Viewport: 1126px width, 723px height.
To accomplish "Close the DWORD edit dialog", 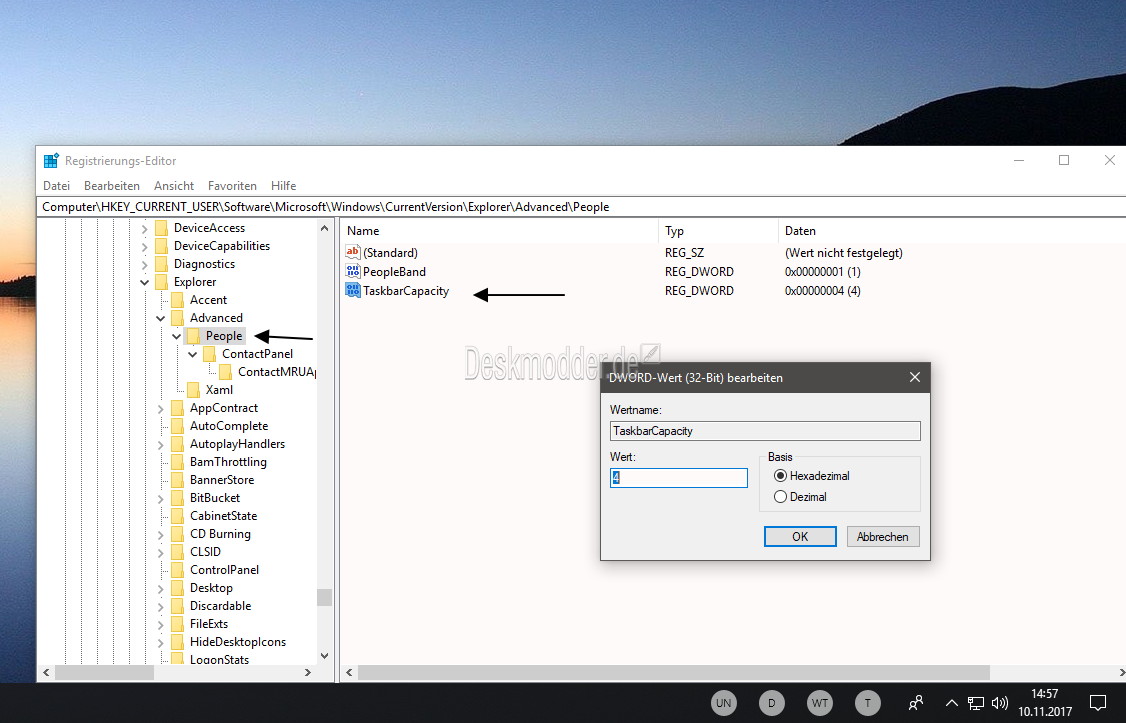I will pyautogui.click(x=914, y=377).
